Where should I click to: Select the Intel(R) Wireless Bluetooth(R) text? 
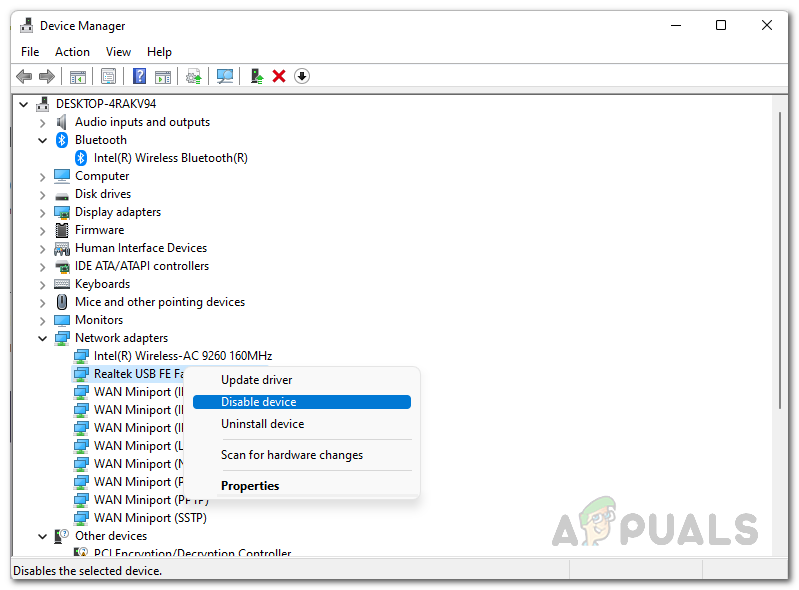coord(171,158)
